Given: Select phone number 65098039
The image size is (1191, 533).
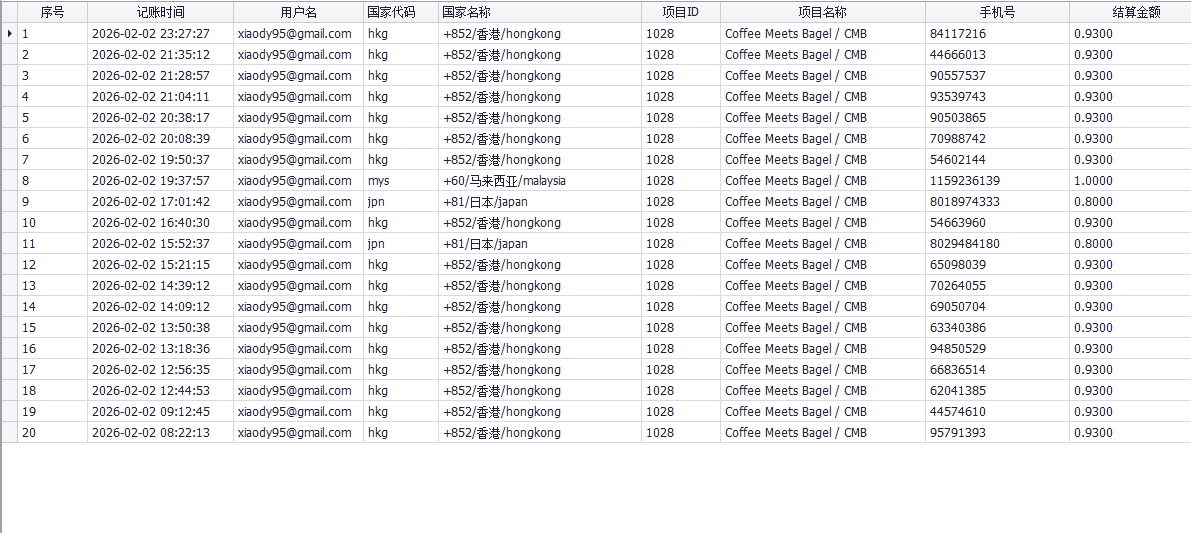Looking at the screenshot, I should [x=958, y=265].
